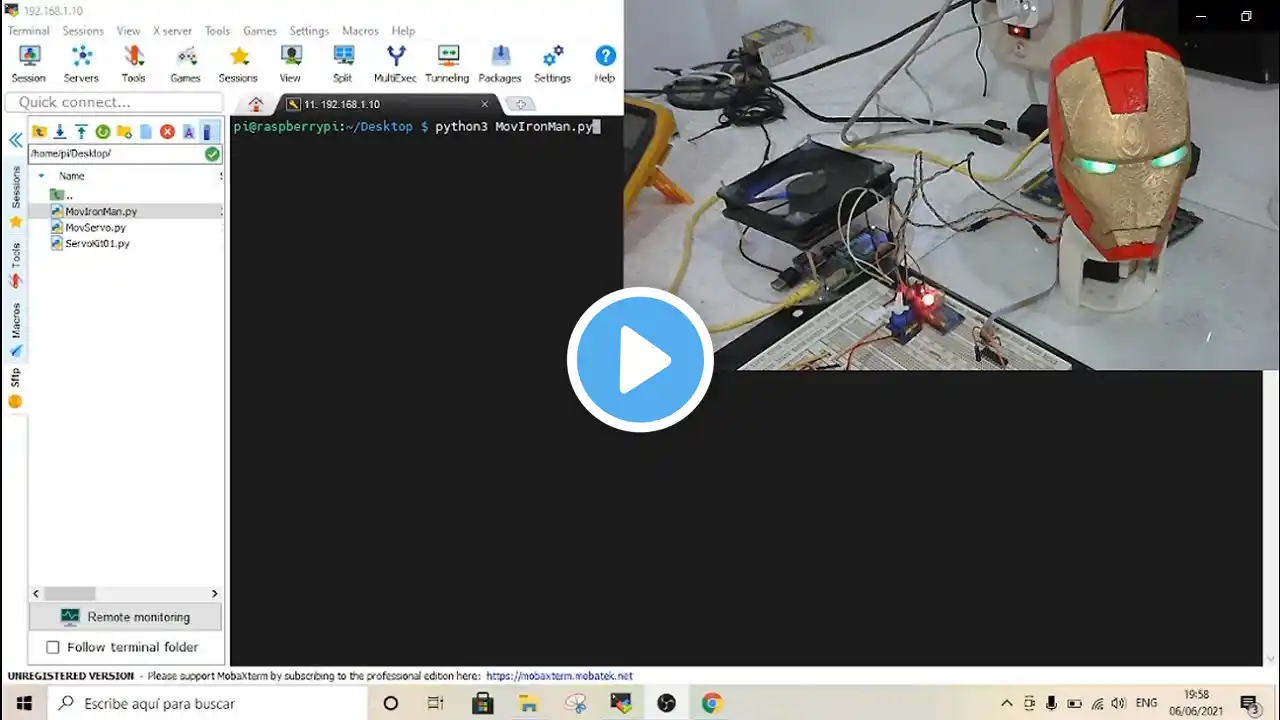Open the Settings menu
Screen dimensions: 1280x720
pyautogui.click(x=309, y=31)
